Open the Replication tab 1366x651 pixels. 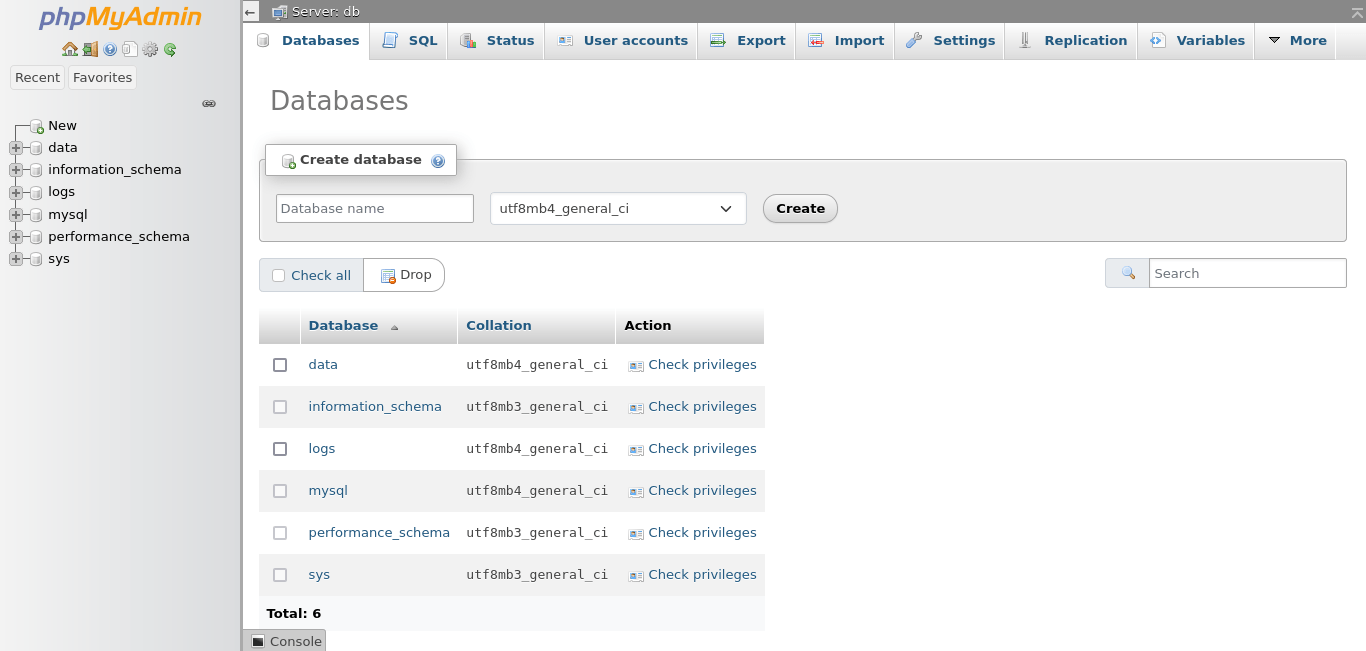(x=1072, y=41)
